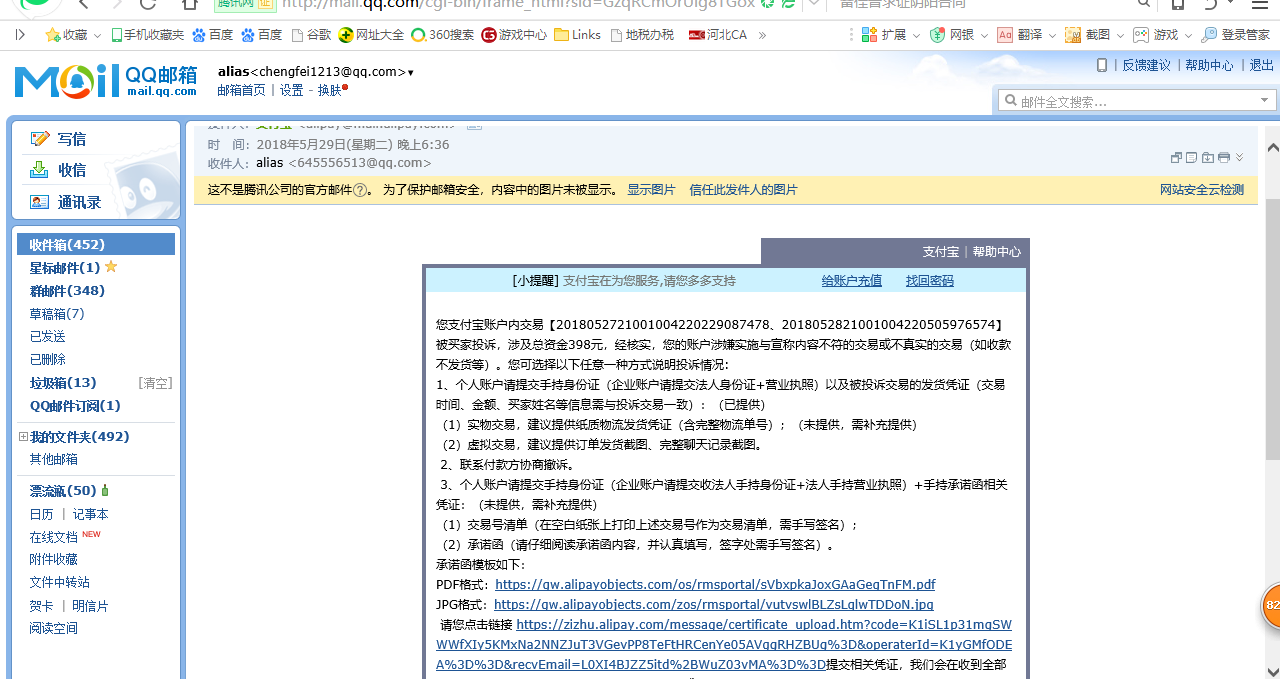
Task: Open 收信 receive mail
Action: tap(71, 170)
